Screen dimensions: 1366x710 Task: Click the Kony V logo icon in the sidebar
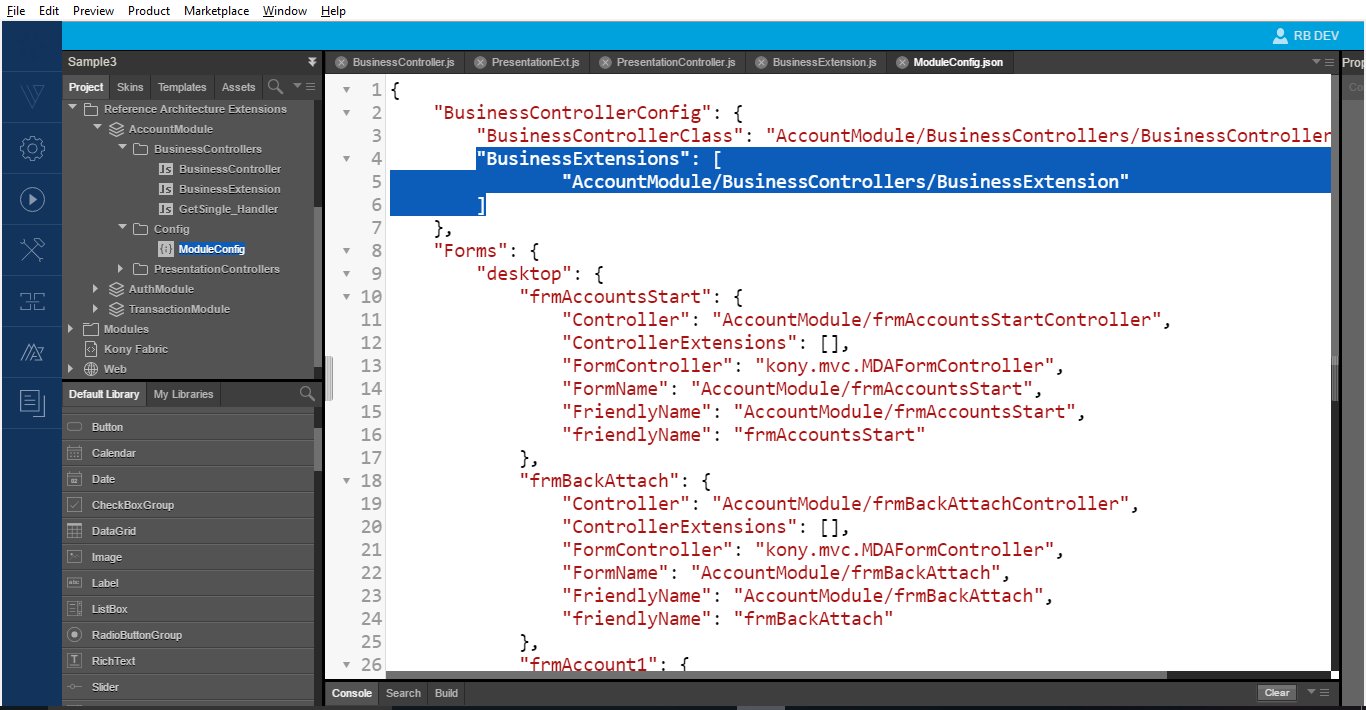(x=32, y=97)
